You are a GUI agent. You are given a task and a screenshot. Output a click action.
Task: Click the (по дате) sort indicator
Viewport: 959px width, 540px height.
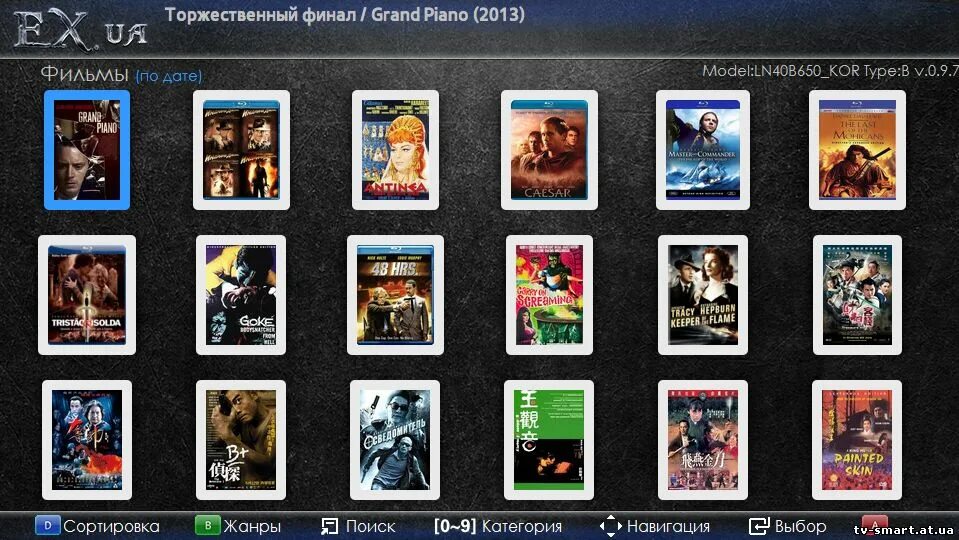169,76
